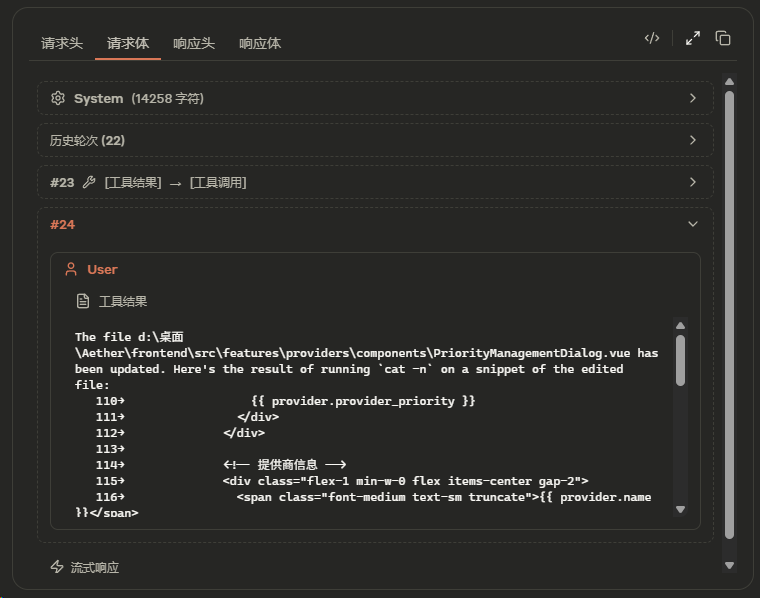Click the 流式响应 label
760x598 pixels.
pyautogui.click(x=95, y=567)
